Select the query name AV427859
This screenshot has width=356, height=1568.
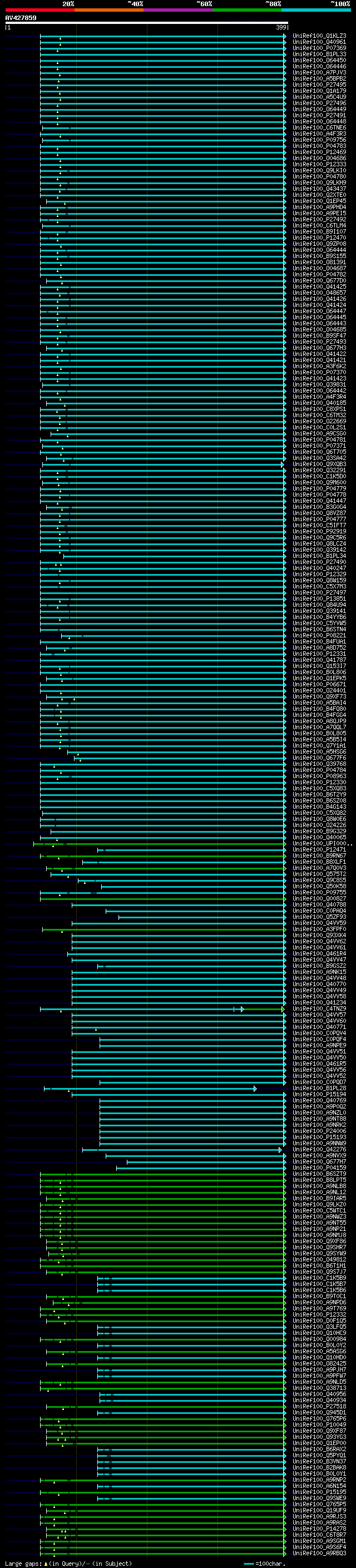click(x=21, y=18)
